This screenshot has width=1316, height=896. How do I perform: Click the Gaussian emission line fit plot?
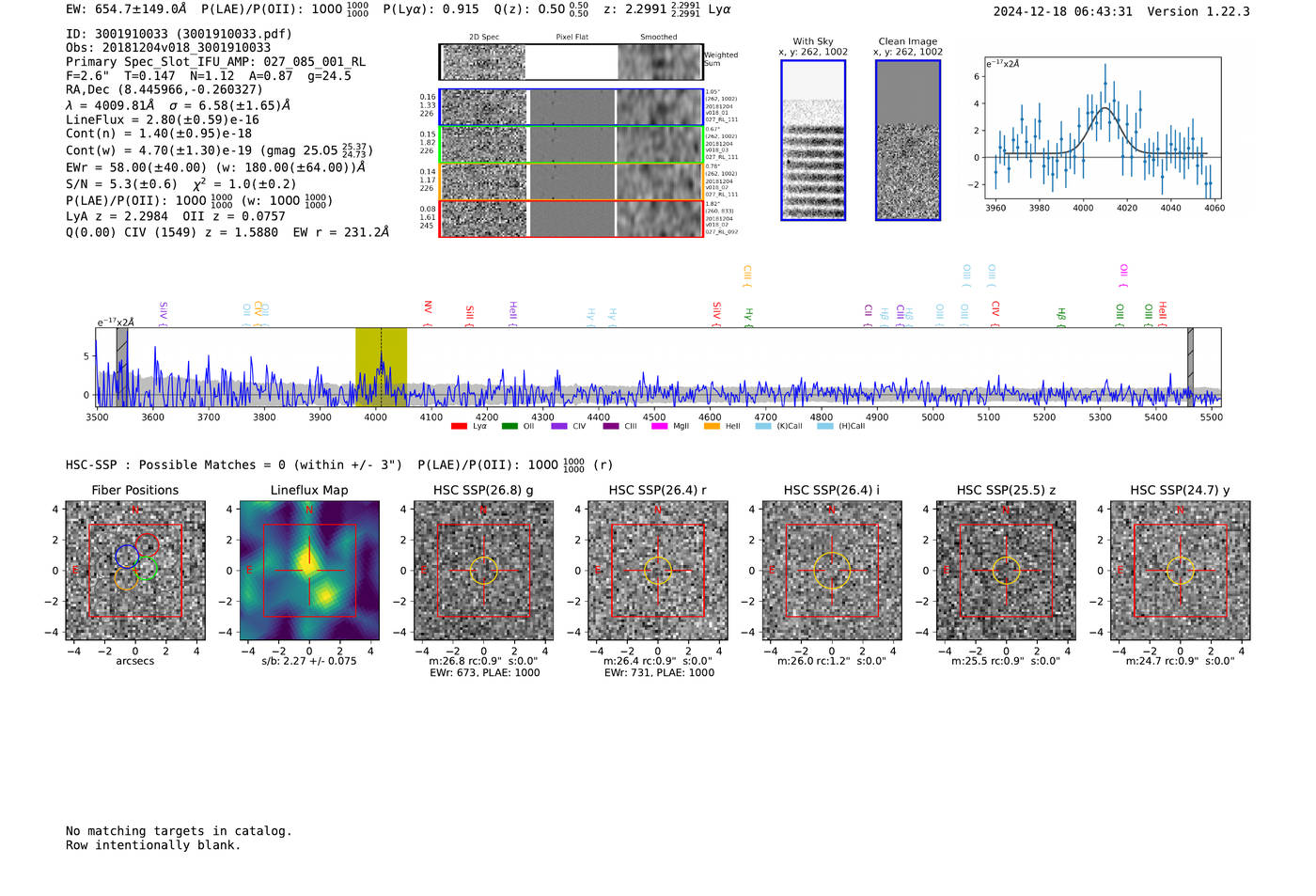pyautogui.click(x=1103, y=129)
